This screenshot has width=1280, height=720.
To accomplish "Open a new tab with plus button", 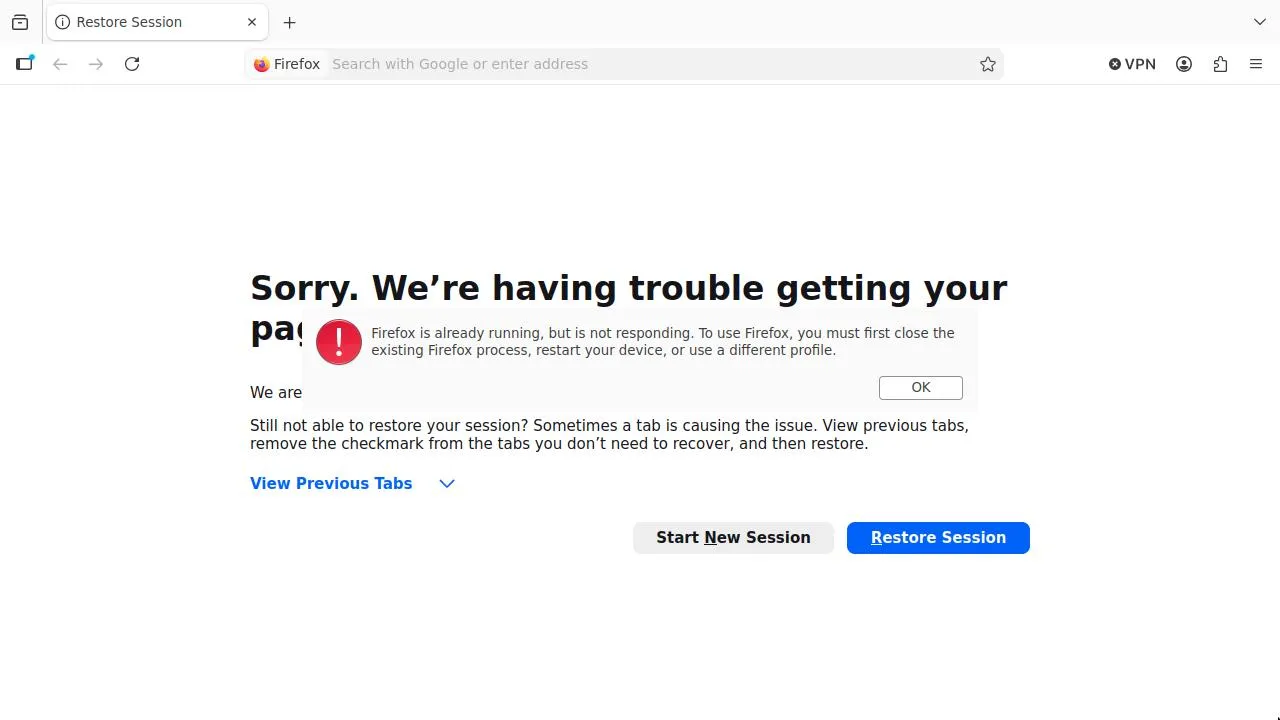I will (290, 22).
